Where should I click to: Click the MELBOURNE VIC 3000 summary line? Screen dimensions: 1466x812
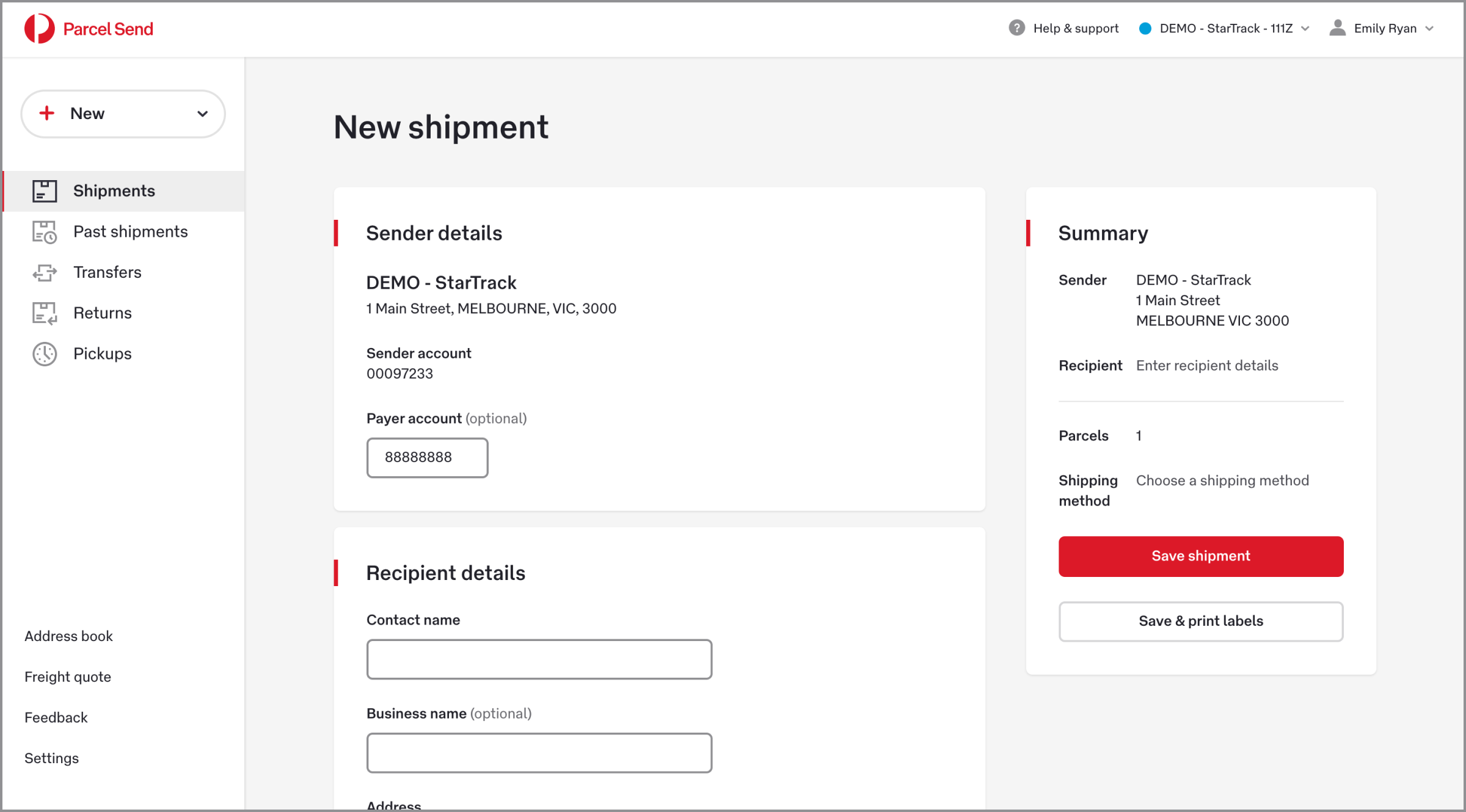[x=1213, y=321]
